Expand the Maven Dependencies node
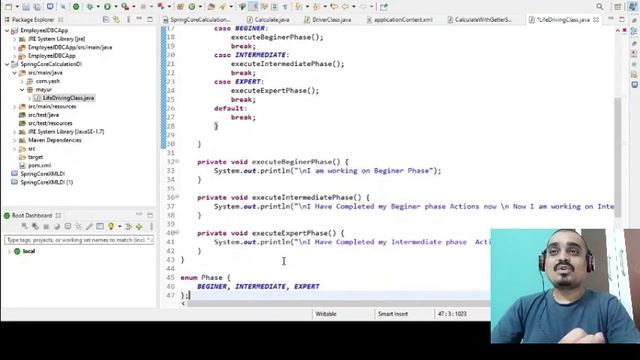The height and width of the screenshot is (360, 640). point(15,140)
